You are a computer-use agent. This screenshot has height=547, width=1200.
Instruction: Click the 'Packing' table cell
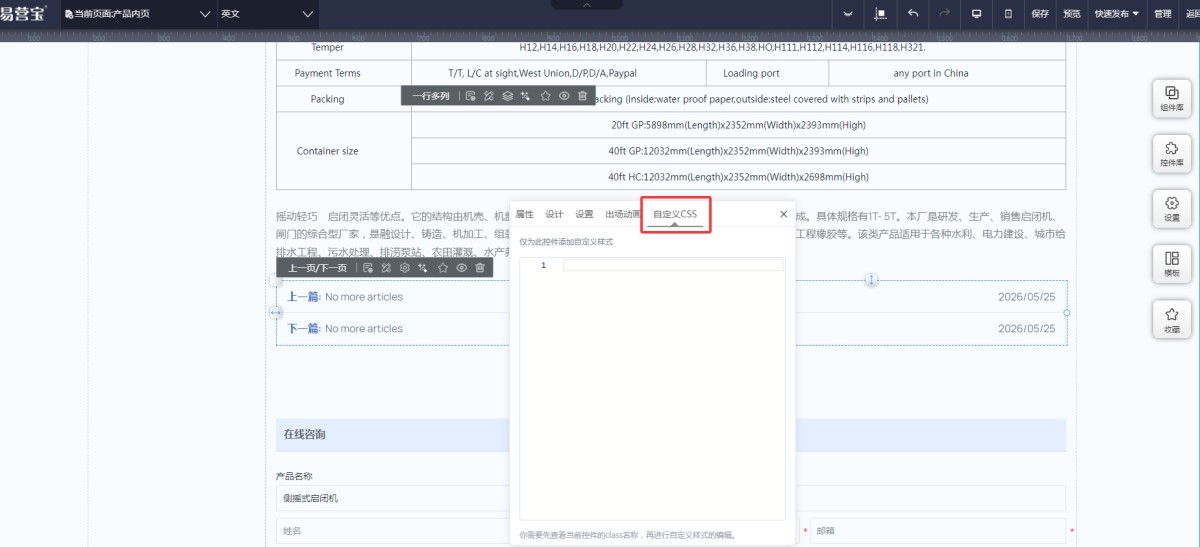(343, 99)
